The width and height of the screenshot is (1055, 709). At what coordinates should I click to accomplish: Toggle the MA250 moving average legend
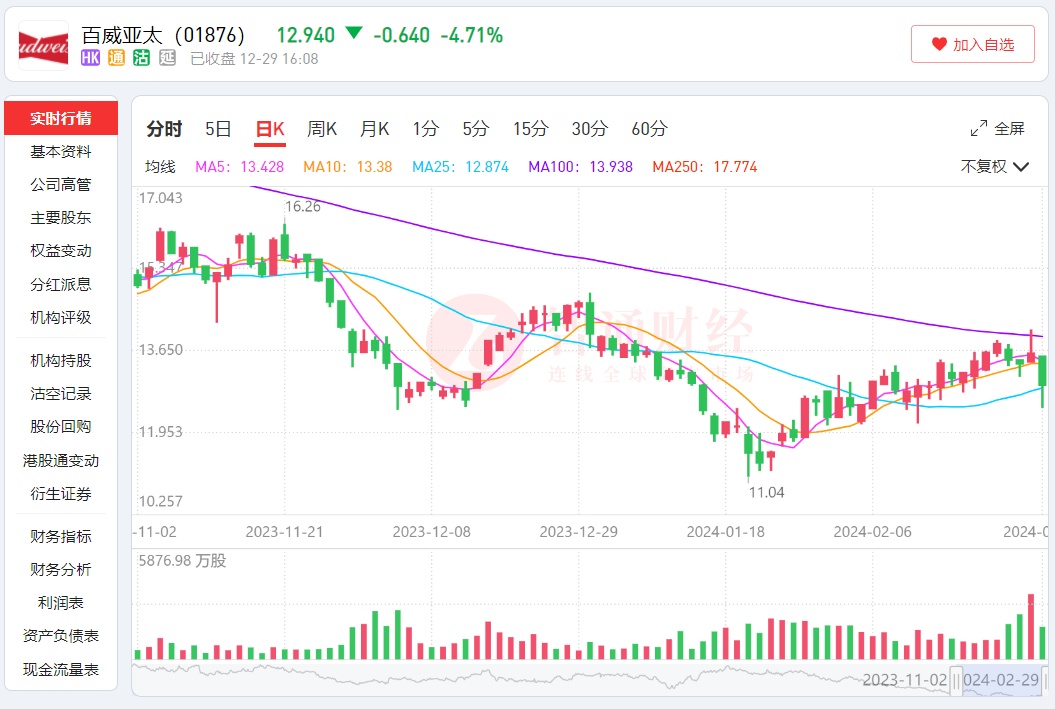click(704, 167)
